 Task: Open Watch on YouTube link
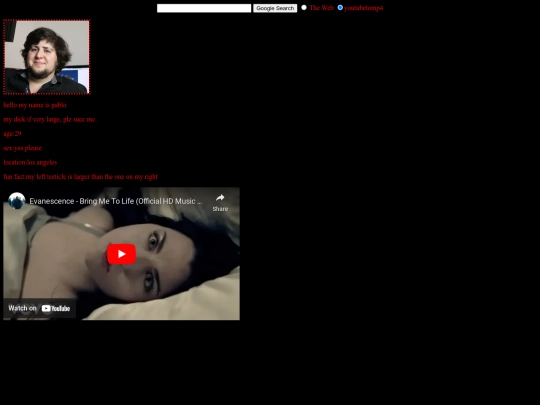[x=39, y=308]
